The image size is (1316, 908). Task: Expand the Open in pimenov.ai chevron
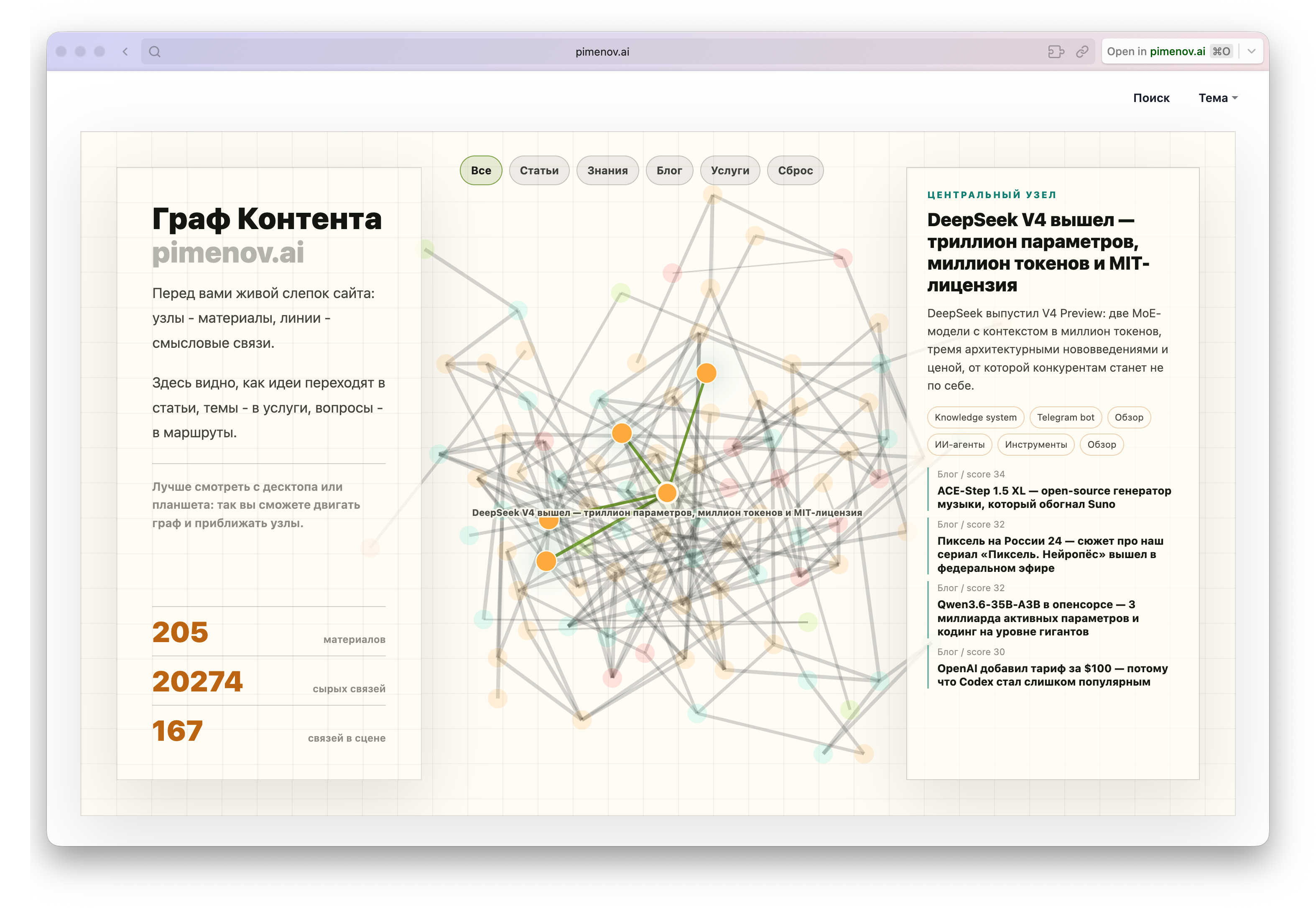1252,52
